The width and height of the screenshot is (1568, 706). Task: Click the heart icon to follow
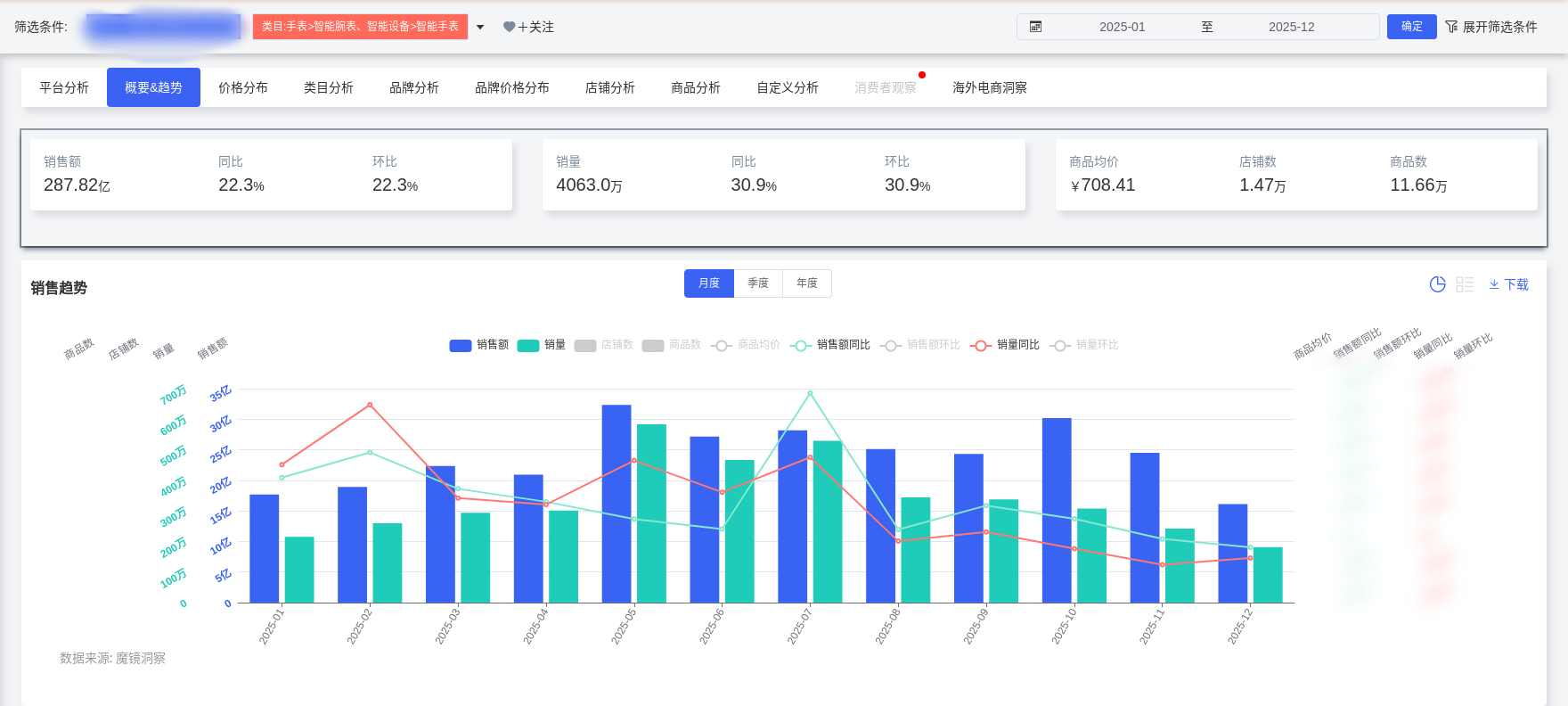pyautogui.click(x=509, y=27)
